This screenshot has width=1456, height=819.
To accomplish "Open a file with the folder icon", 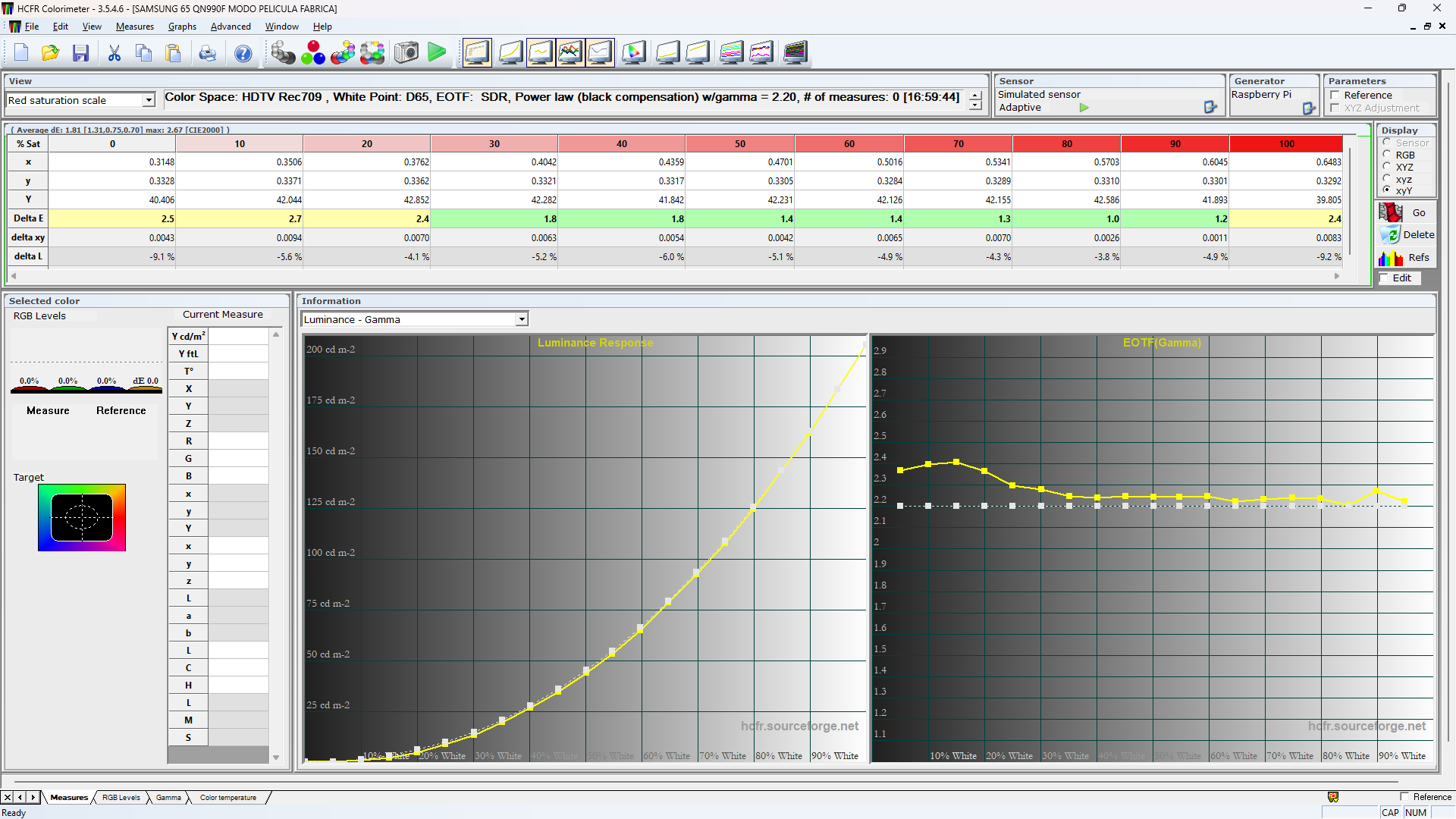I will [x=50, y=53].
